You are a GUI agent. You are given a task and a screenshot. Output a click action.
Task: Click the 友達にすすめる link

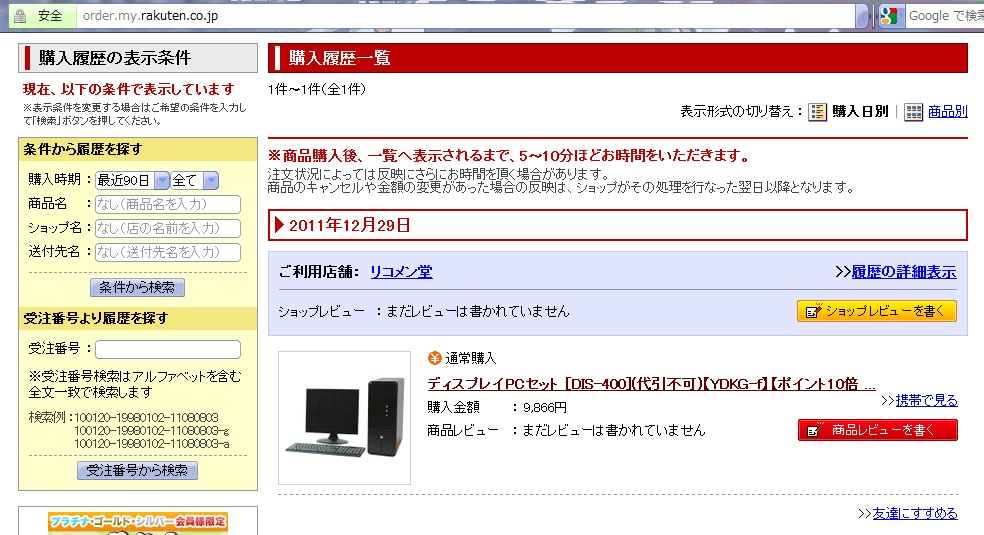coord(914,513)
